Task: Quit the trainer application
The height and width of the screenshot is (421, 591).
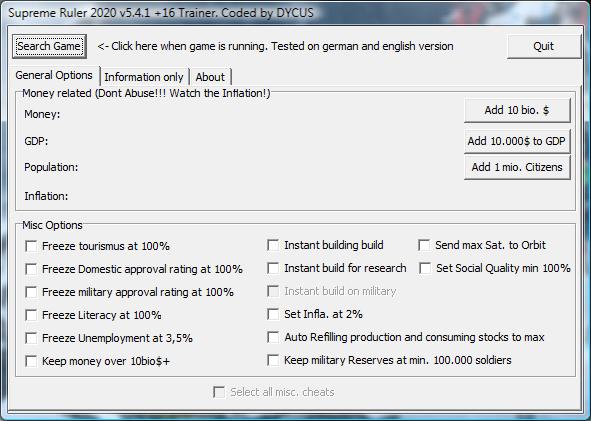Action: pos(544,46)
